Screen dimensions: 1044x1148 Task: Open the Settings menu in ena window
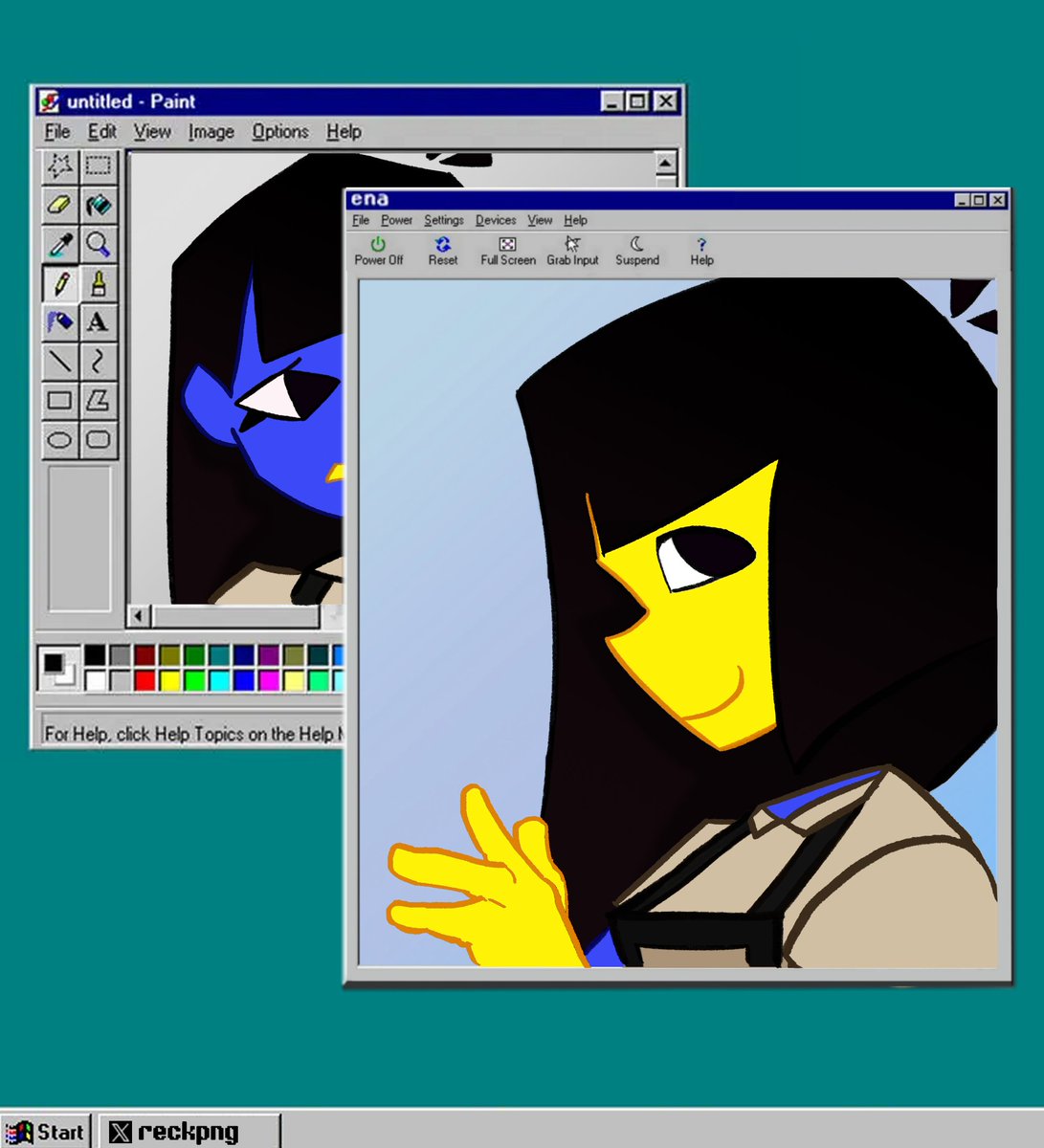click(x=444, y=220)
